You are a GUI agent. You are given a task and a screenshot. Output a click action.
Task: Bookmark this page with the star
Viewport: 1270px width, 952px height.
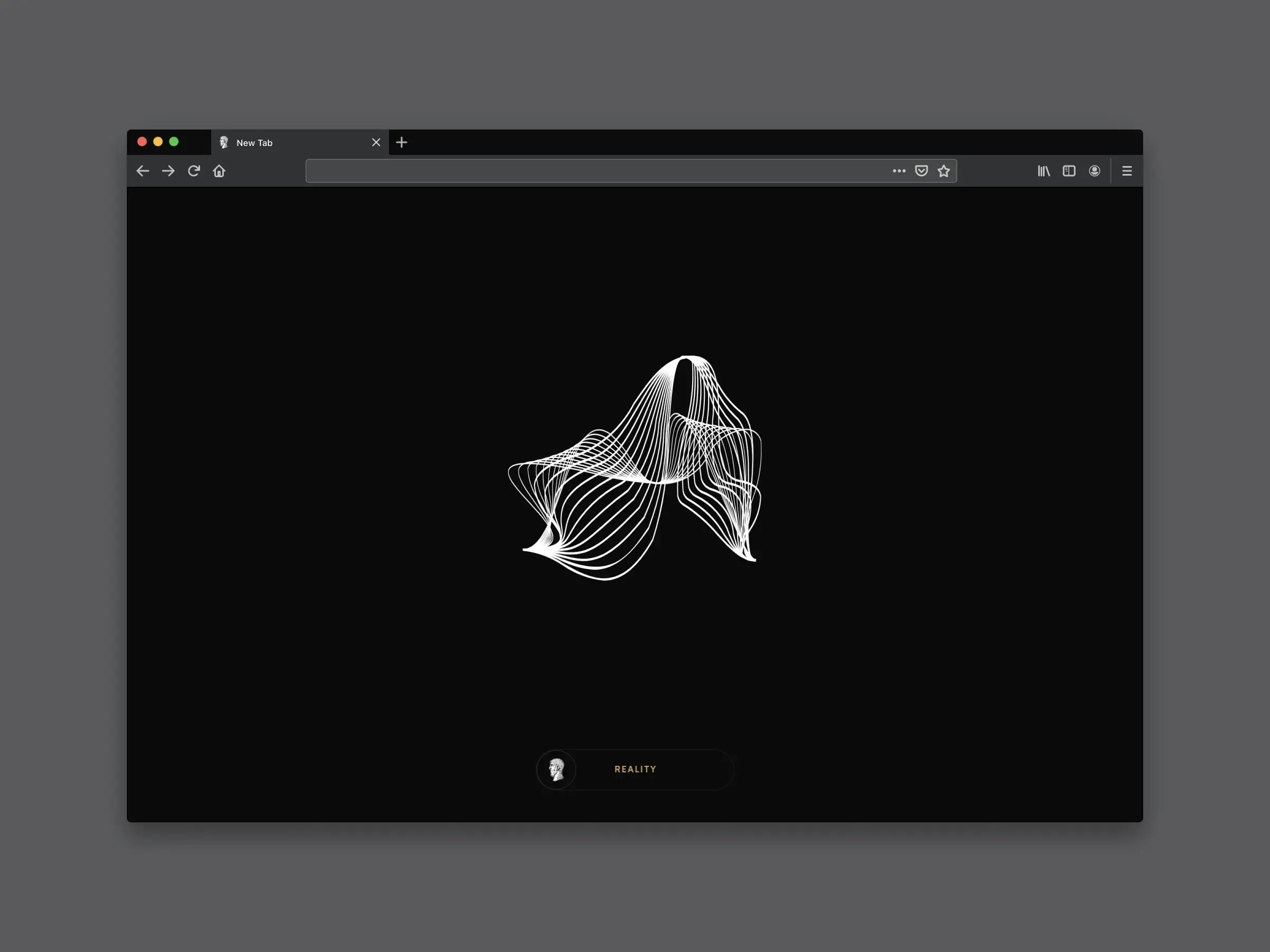[944, 170]
